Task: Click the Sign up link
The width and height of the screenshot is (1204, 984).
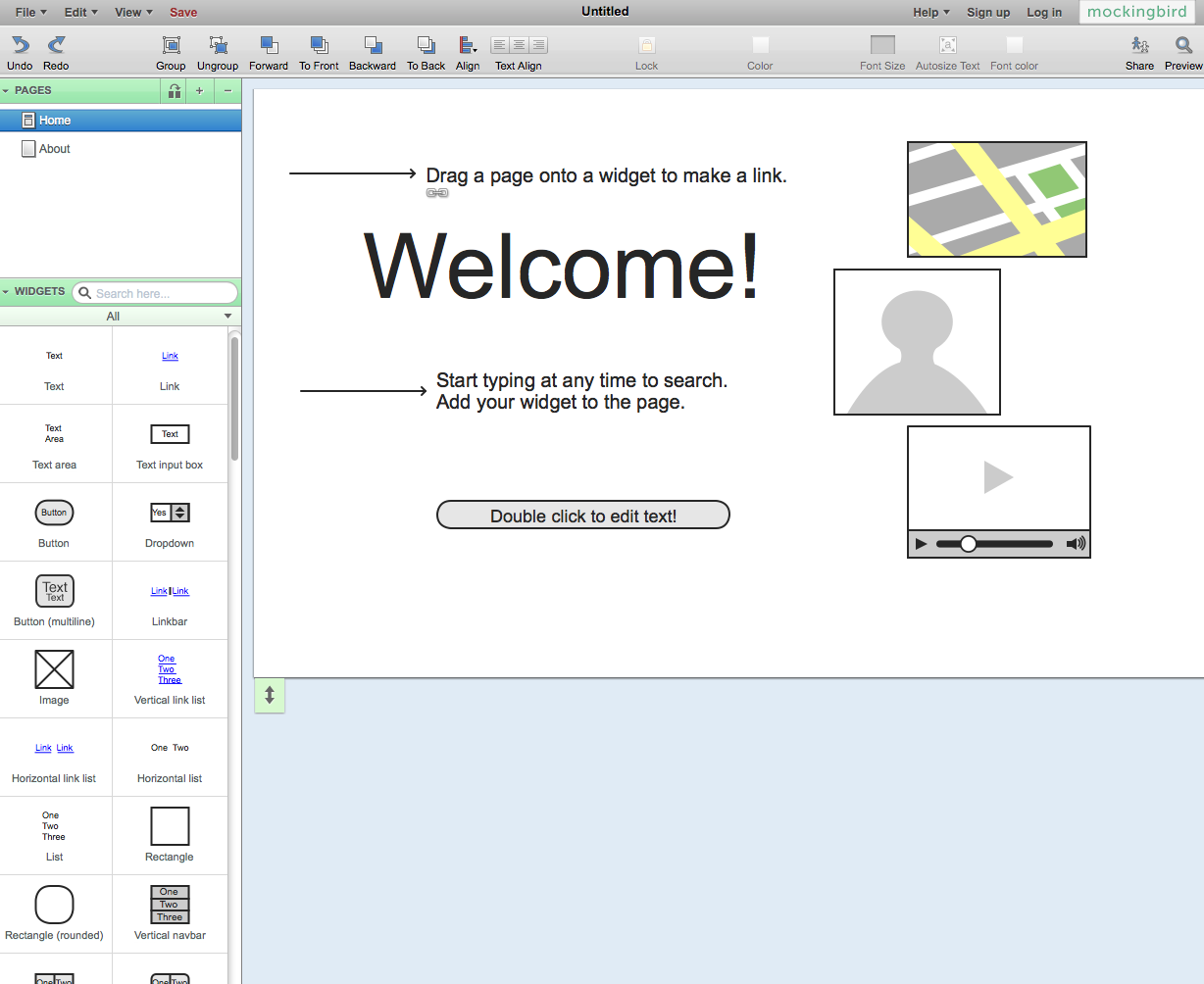Action: [987, 12]
